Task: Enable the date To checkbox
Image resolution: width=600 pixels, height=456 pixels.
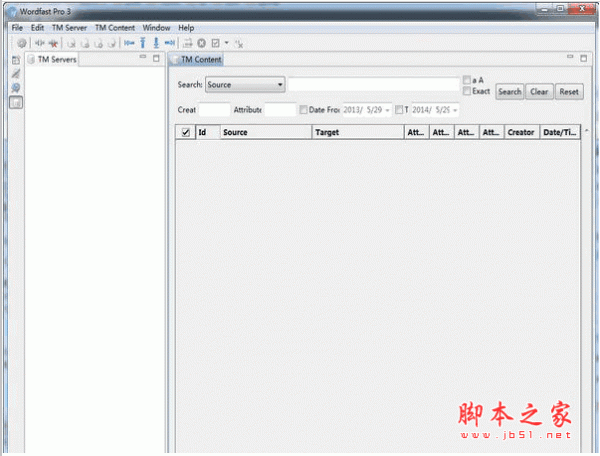Action: coord(399,110)
